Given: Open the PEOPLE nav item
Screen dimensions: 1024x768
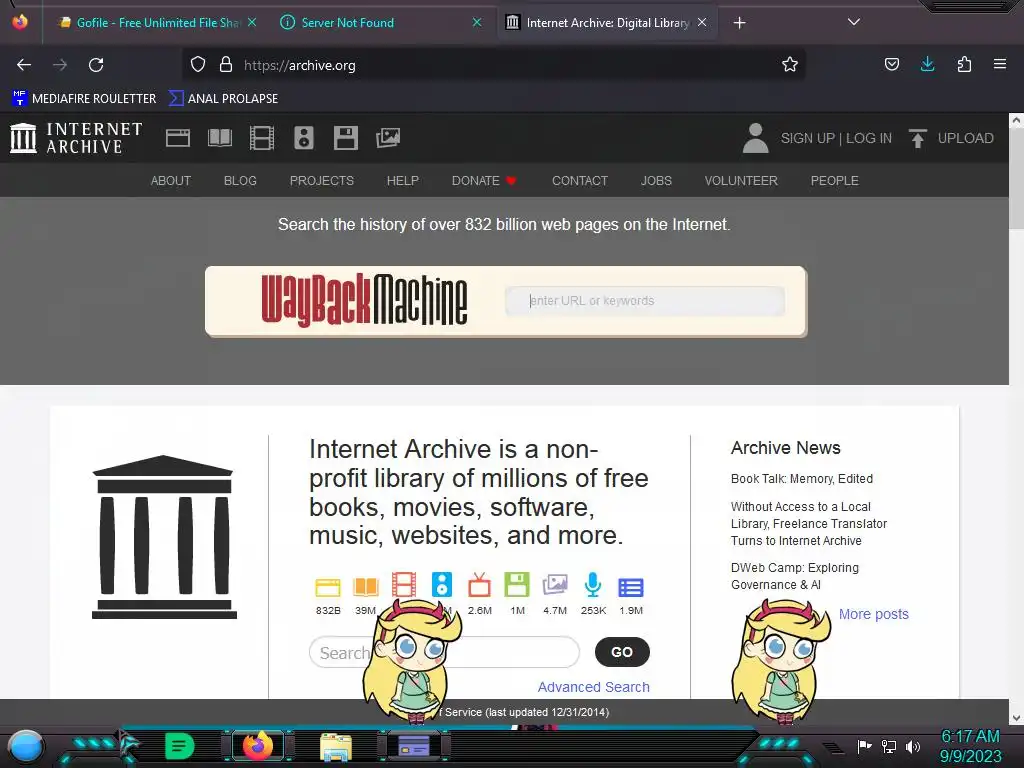Looking at the screenshot, I should pyautogui.click(x=835, y=180).
